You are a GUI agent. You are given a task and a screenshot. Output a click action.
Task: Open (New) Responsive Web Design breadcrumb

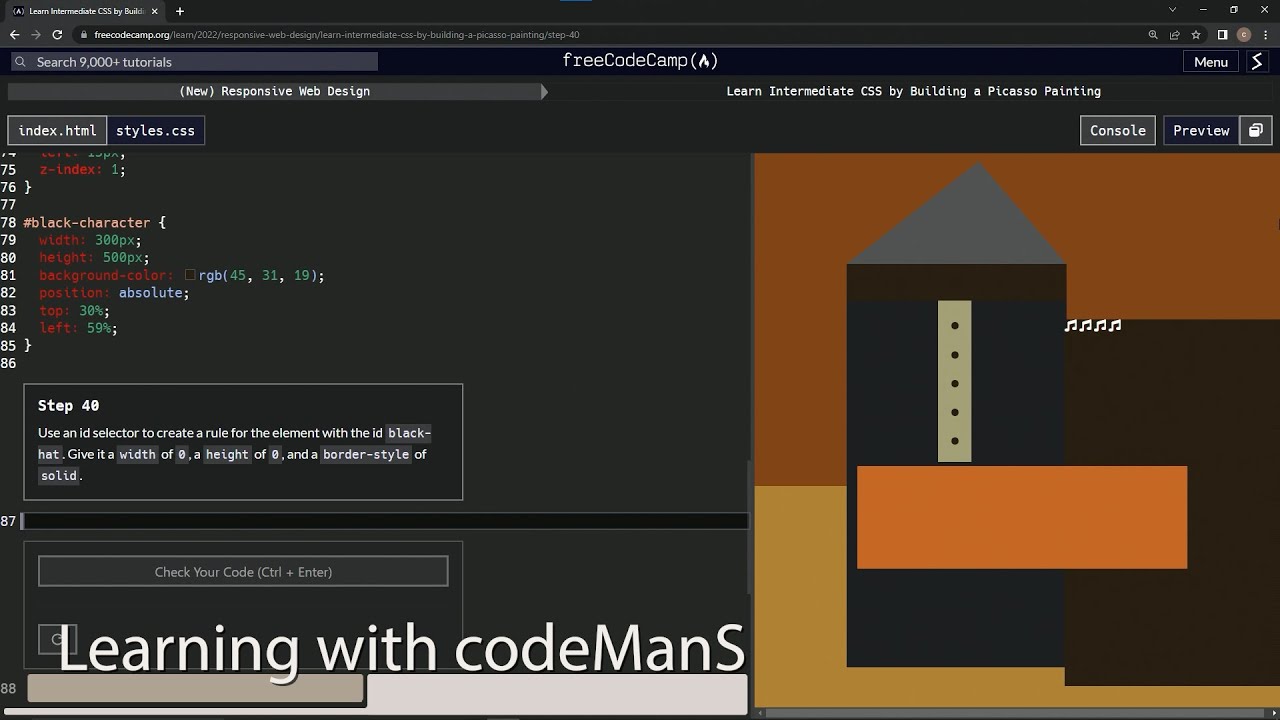(274, 91)
